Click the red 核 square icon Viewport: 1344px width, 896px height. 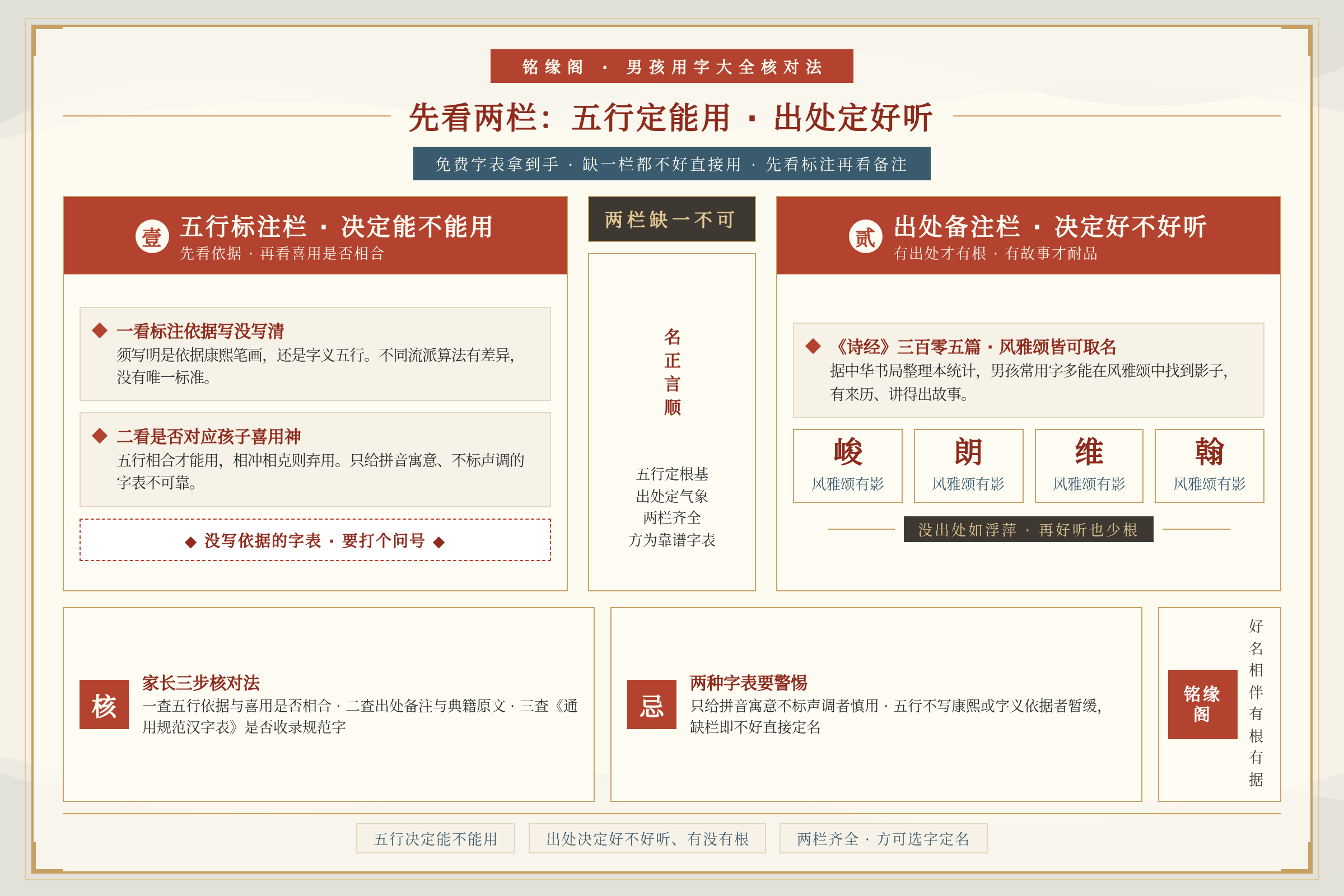[x=104, y=704]
